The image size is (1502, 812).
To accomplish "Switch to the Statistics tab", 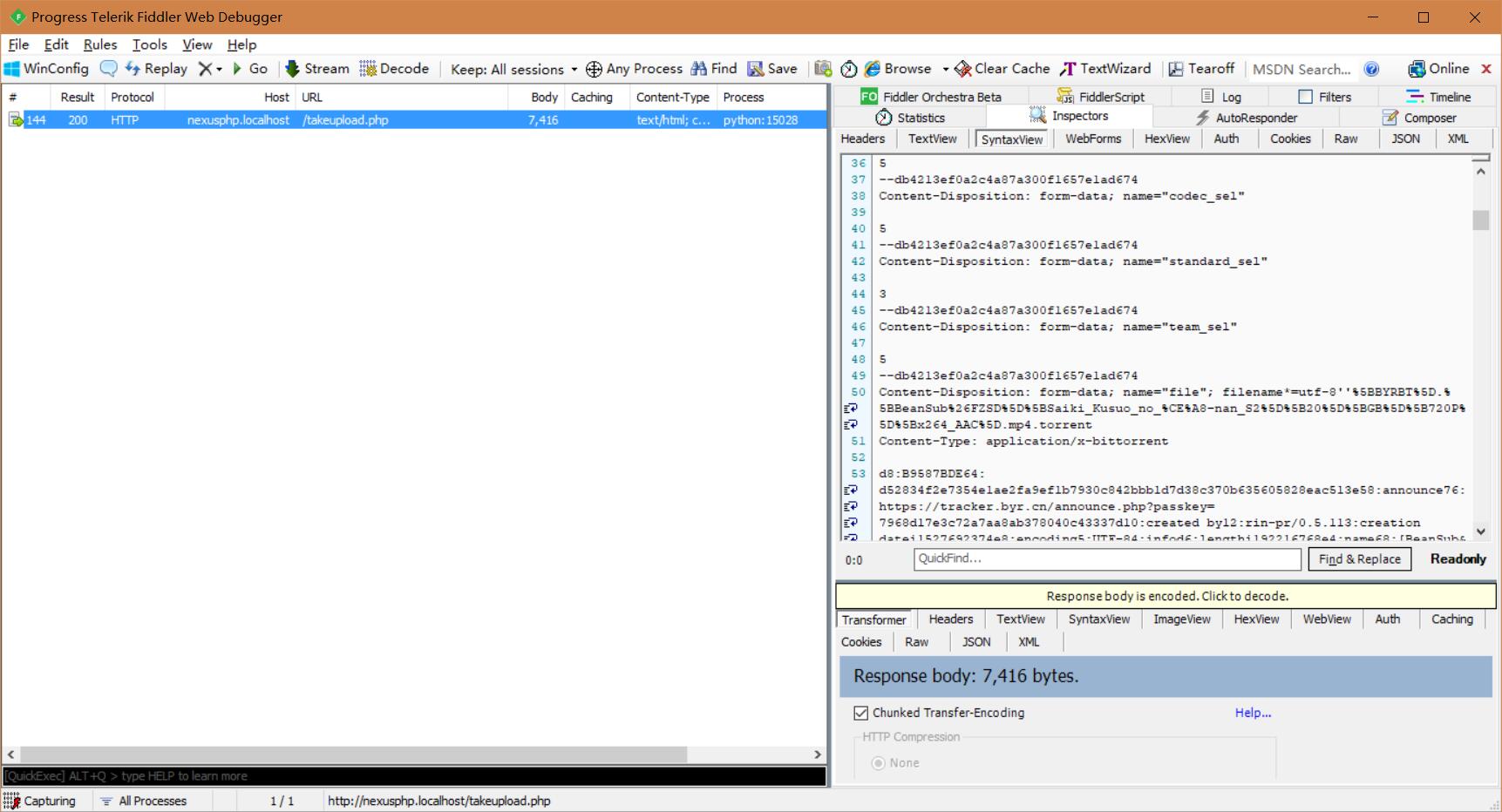I will click(x=910, y=118).
